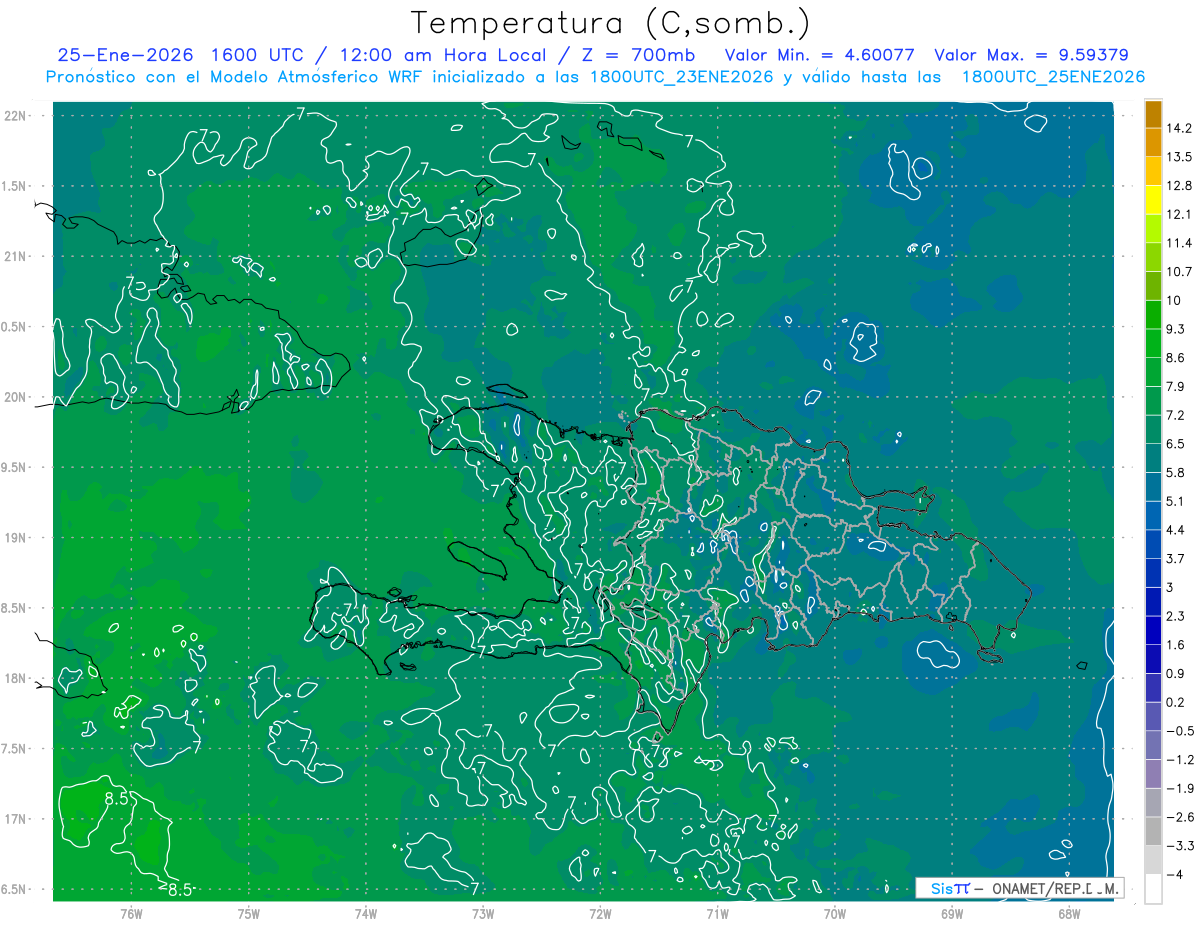Click the "ONAMET/REP.D.M." credit box
Viewport: 1200px width, 927px height.
(x=1019, y=887)
